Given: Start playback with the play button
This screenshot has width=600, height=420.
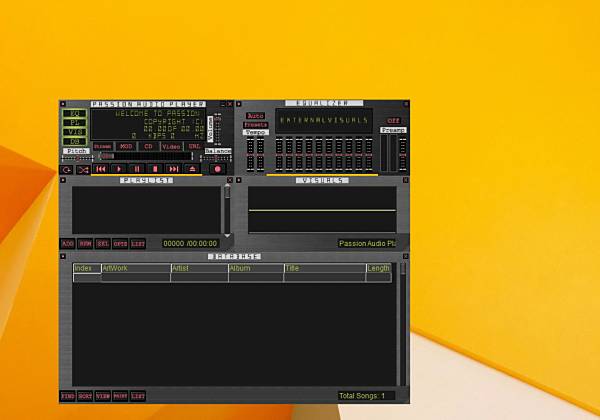Looking at the screenshot, I should (x=119, y=169).
